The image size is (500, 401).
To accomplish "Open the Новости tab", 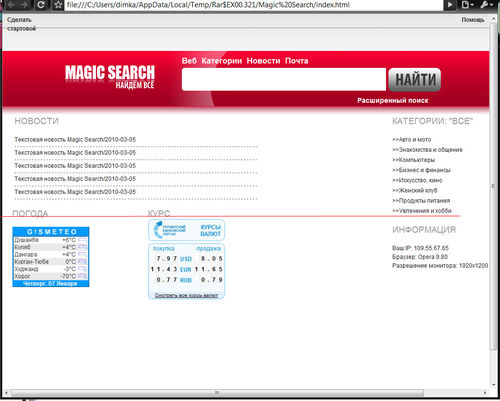I will coord(263,61).
